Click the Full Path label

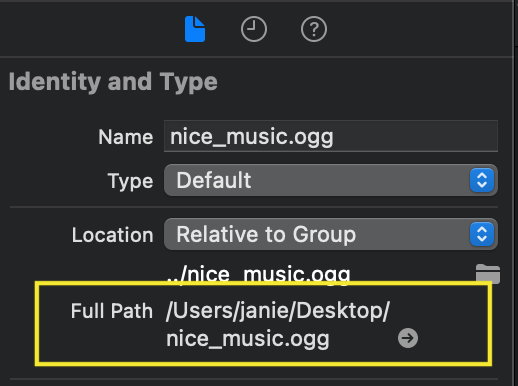pos(112,311)
